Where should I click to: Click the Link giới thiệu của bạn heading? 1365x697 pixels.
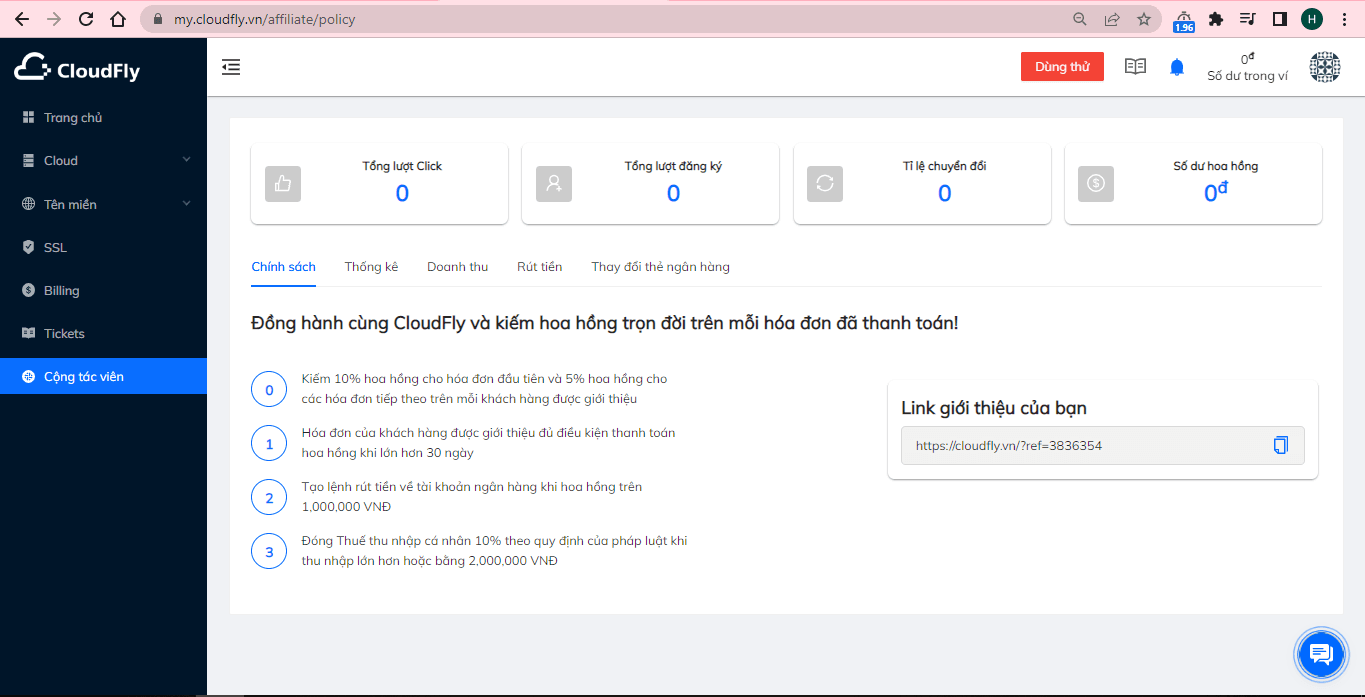(994, 408)
